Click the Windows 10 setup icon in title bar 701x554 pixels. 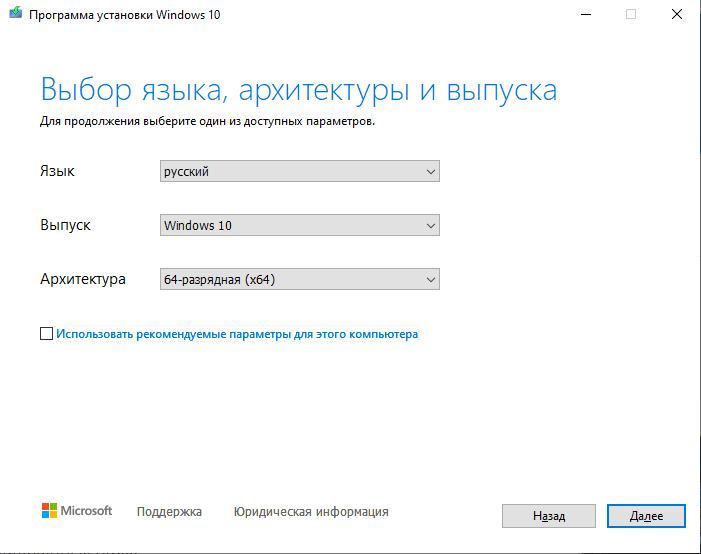(16, 13)
